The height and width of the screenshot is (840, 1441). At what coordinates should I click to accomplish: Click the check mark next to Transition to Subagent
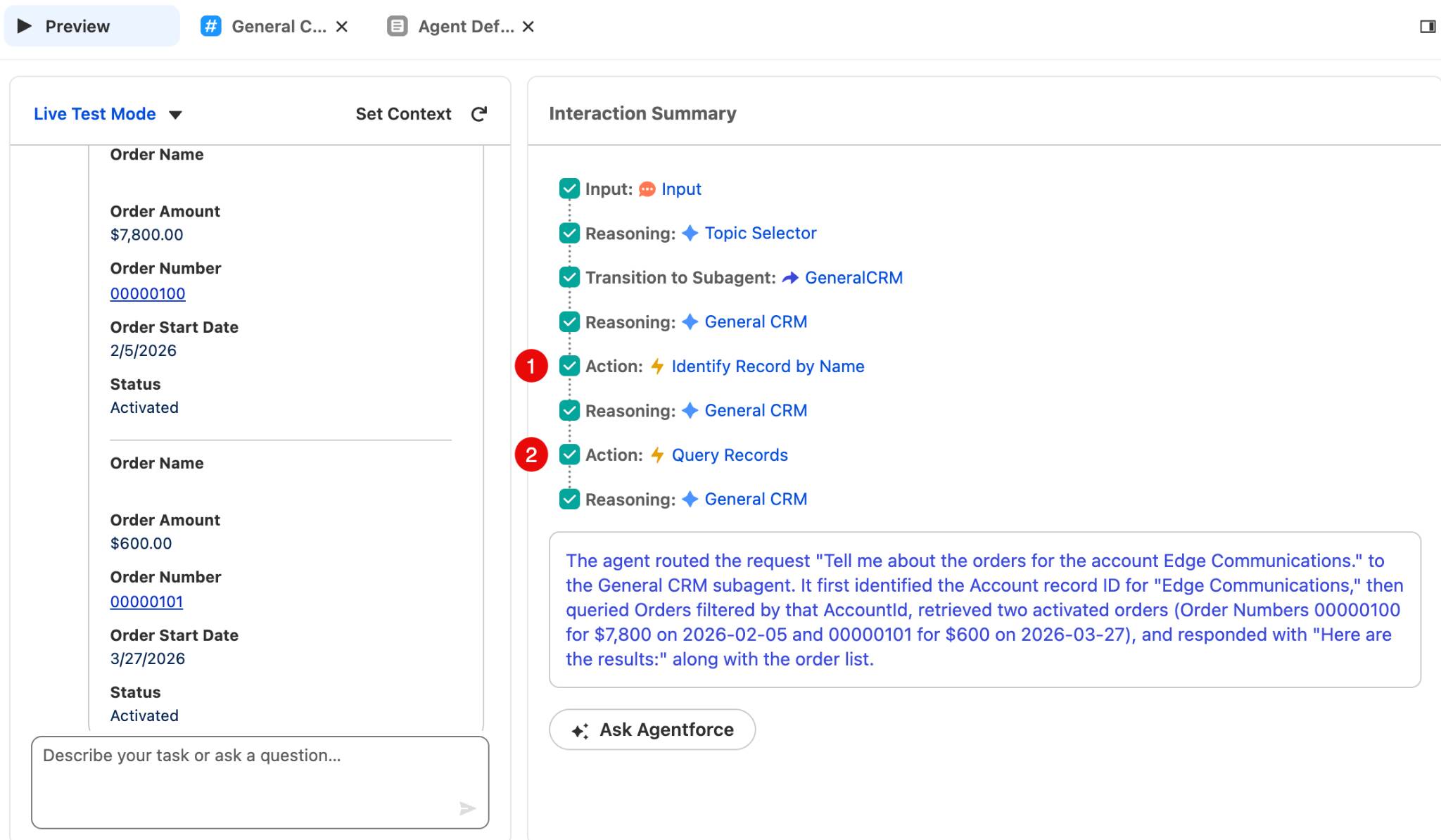[569, 277]
